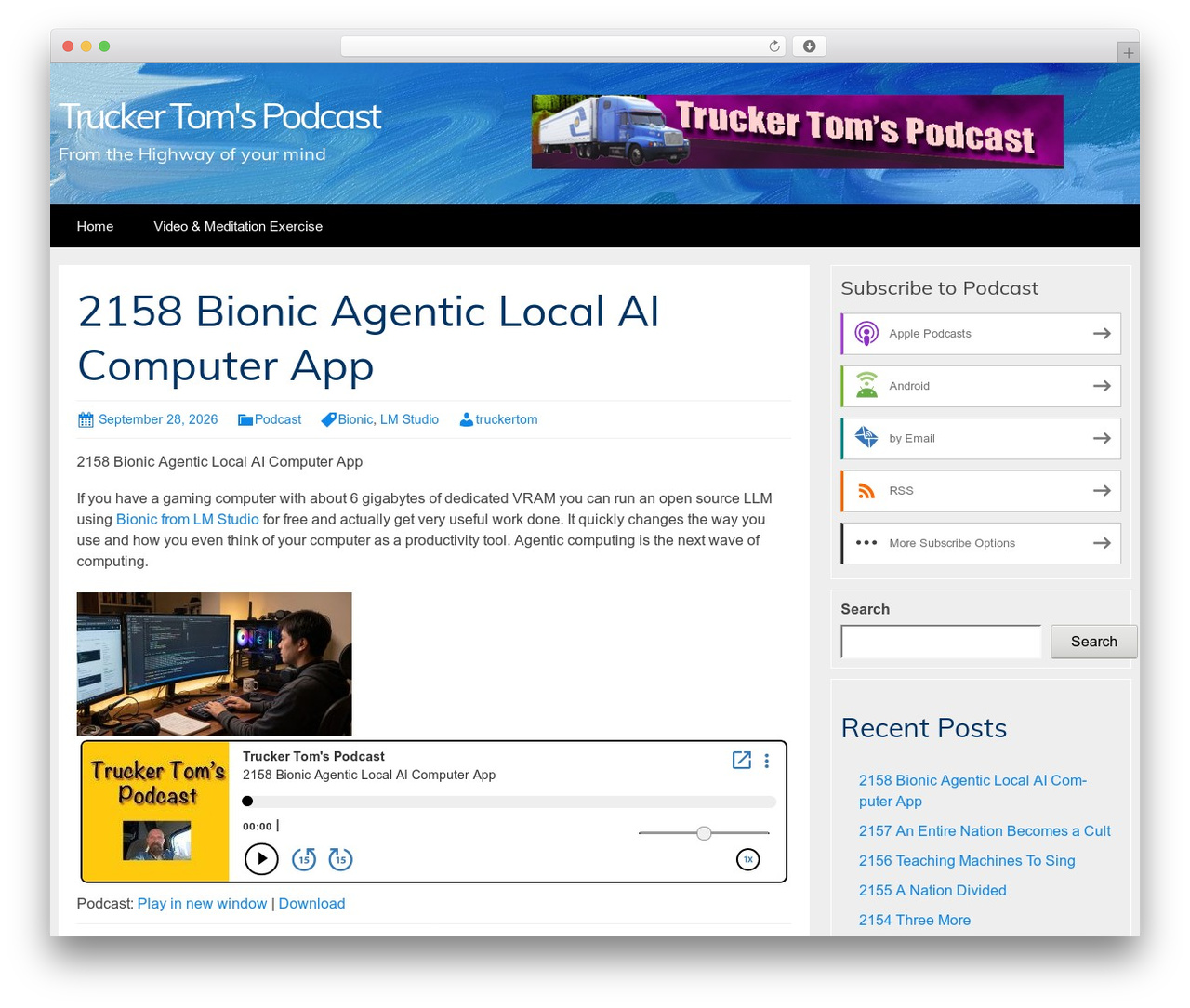Skip forward 15 seconds in player

340,859
